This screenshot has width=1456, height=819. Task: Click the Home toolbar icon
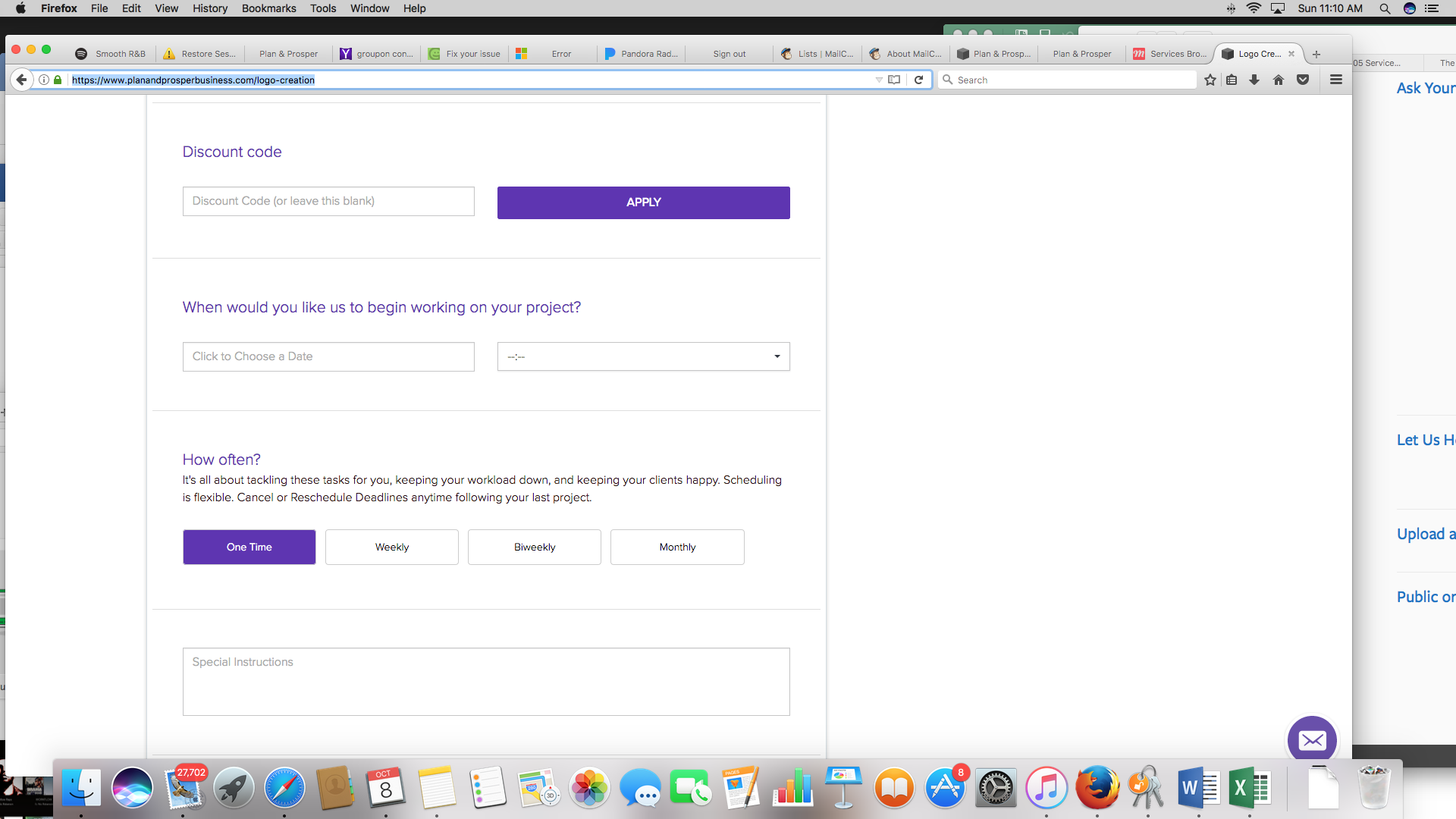[1279, 80]
